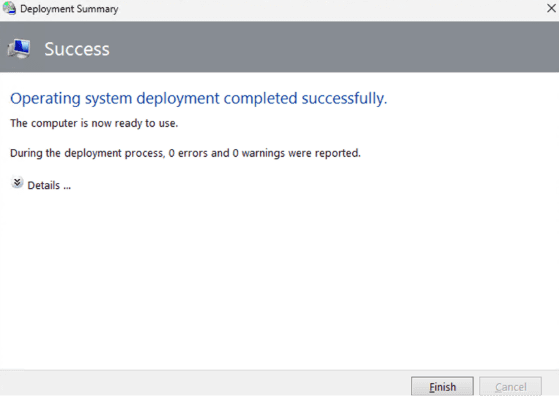
Task: Click the Deployment Summary title bar icon
Action: 9,8
